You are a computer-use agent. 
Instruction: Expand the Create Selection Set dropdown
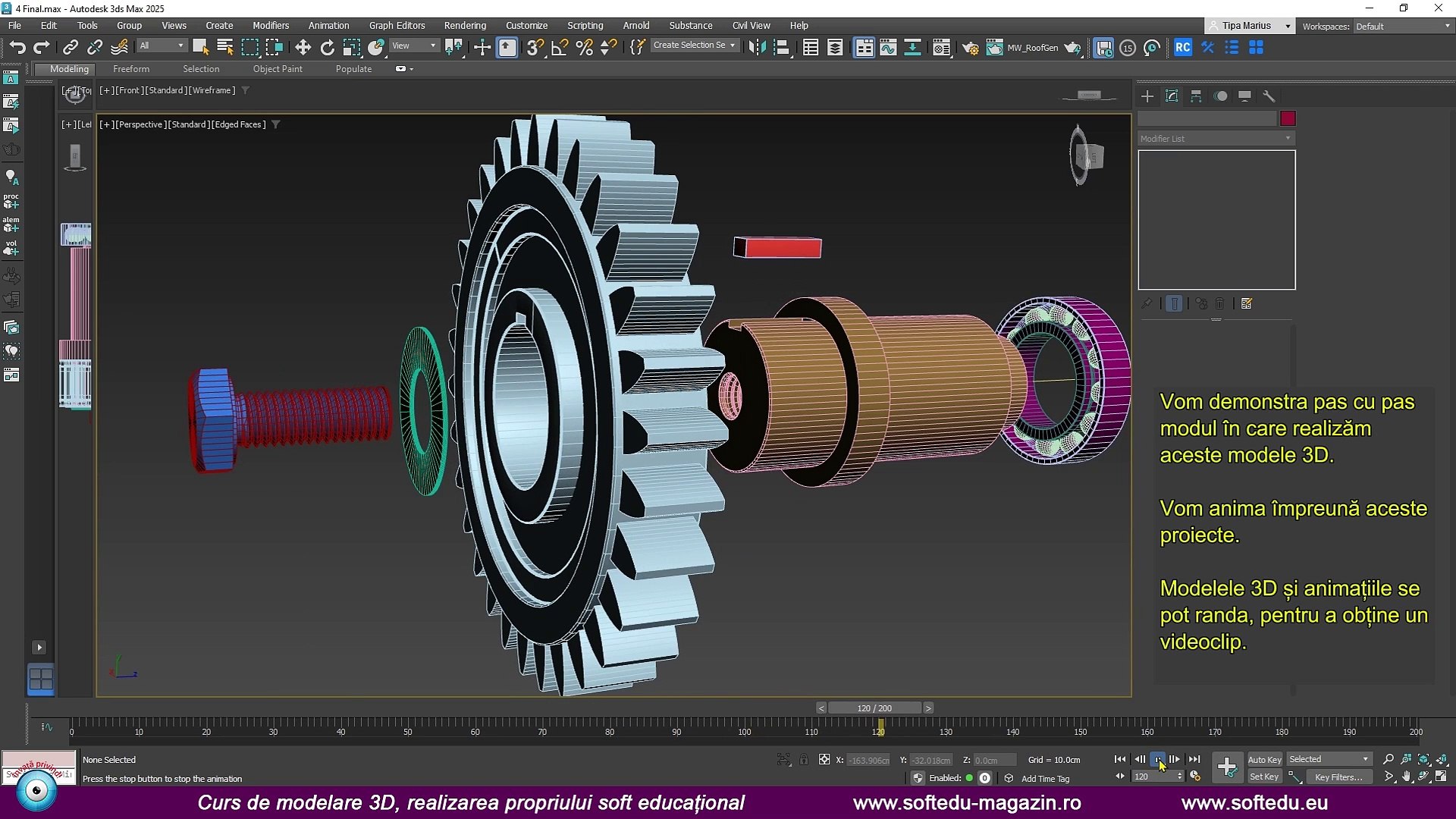[x=695, y=45]
